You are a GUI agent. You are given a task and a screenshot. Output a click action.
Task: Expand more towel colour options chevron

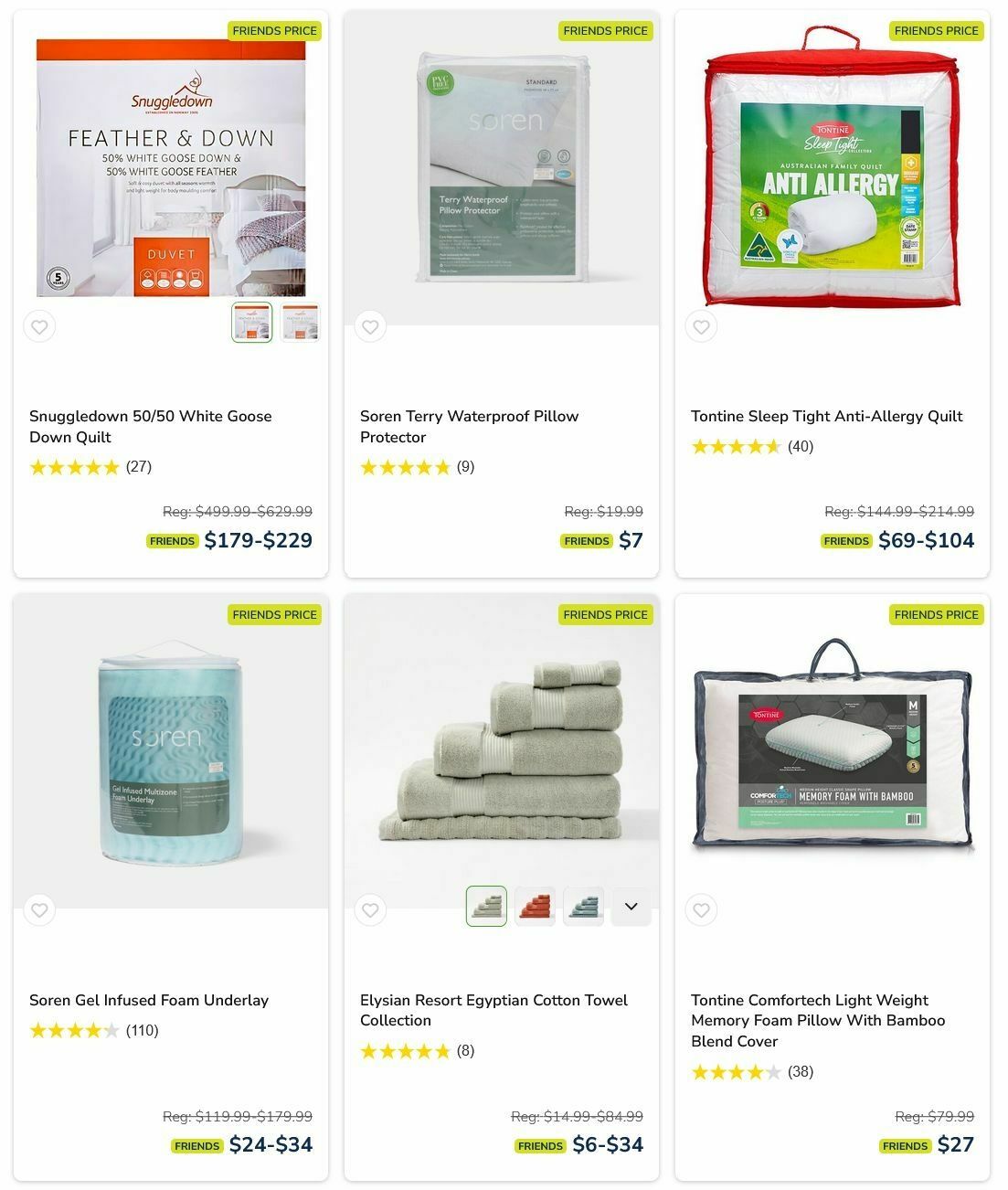pyautogui.click(x=631, y=907)
